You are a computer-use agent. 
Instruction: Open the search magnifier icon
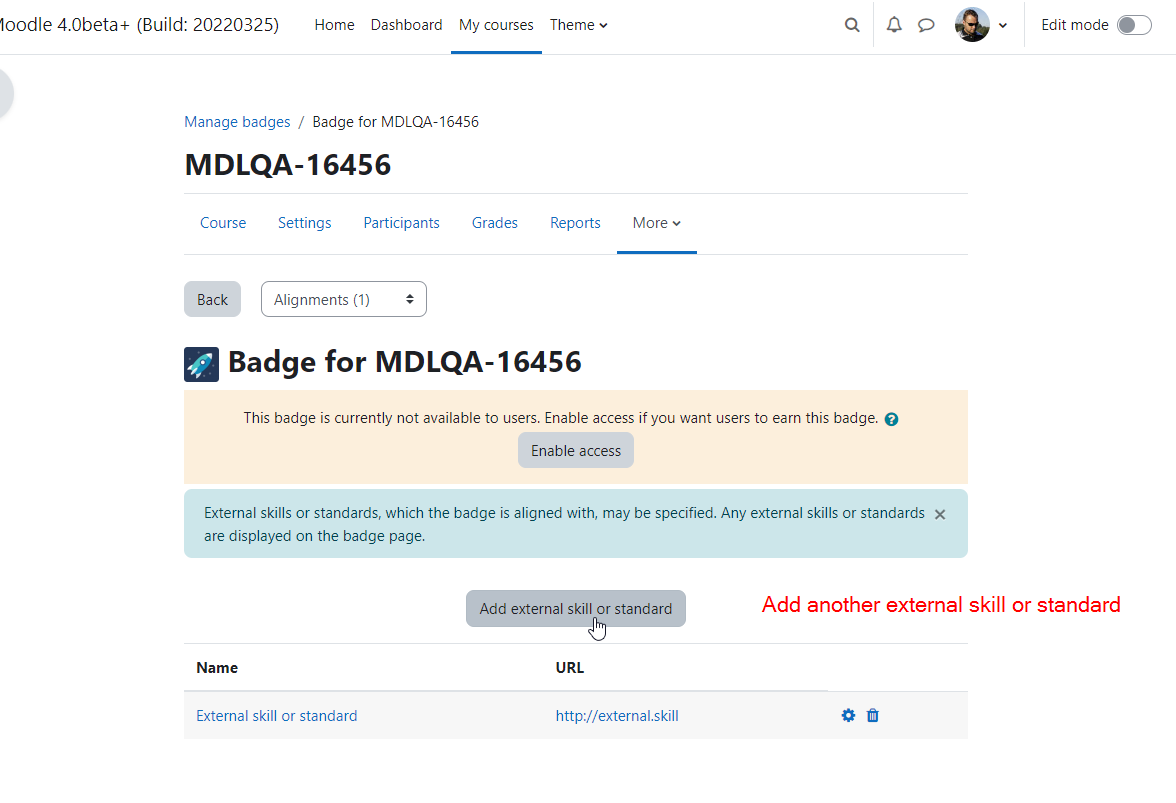point(852,25)
